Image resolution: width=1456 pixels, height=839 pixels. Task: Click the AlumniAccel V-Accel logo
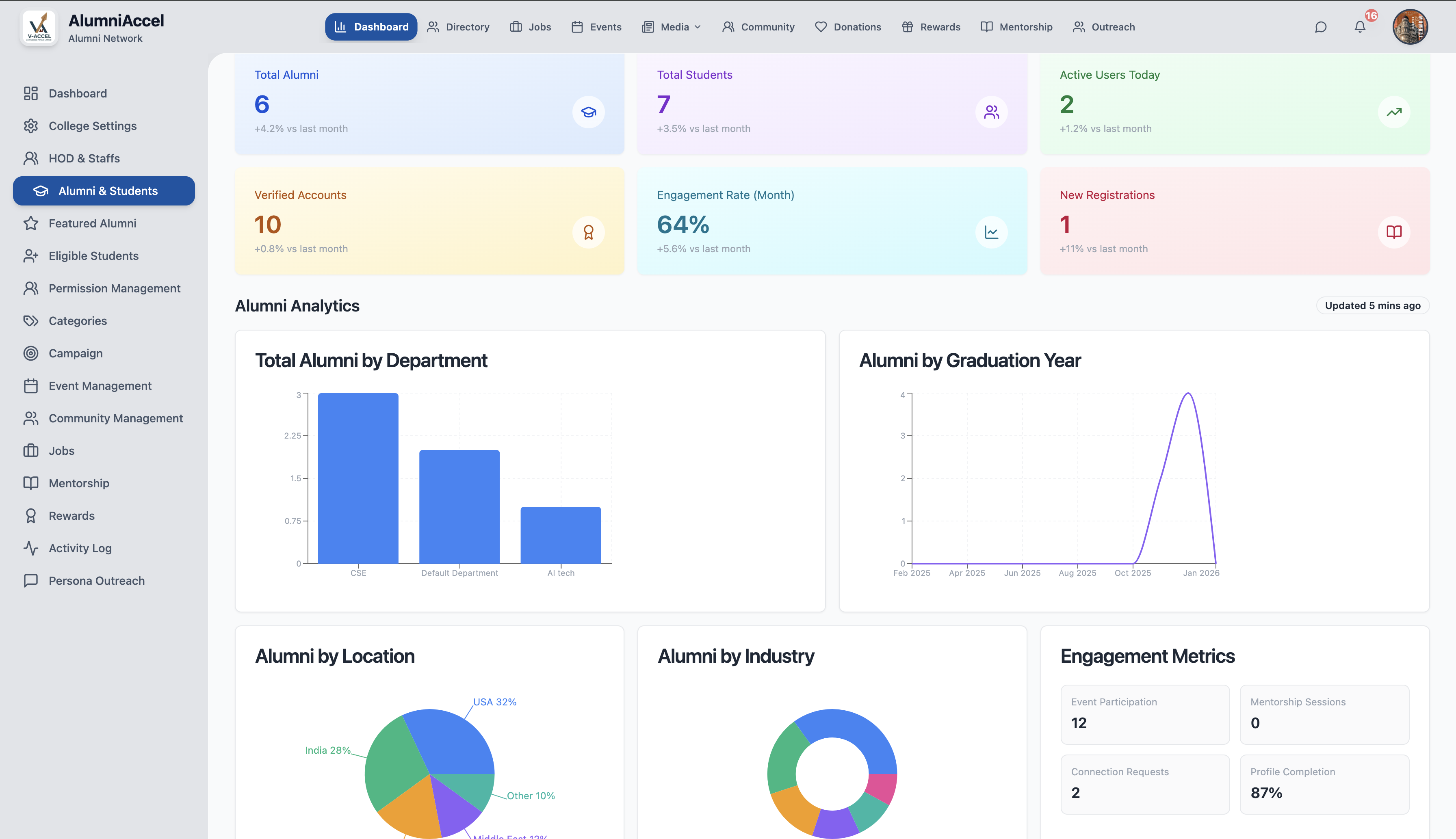[x=39, y=28]
